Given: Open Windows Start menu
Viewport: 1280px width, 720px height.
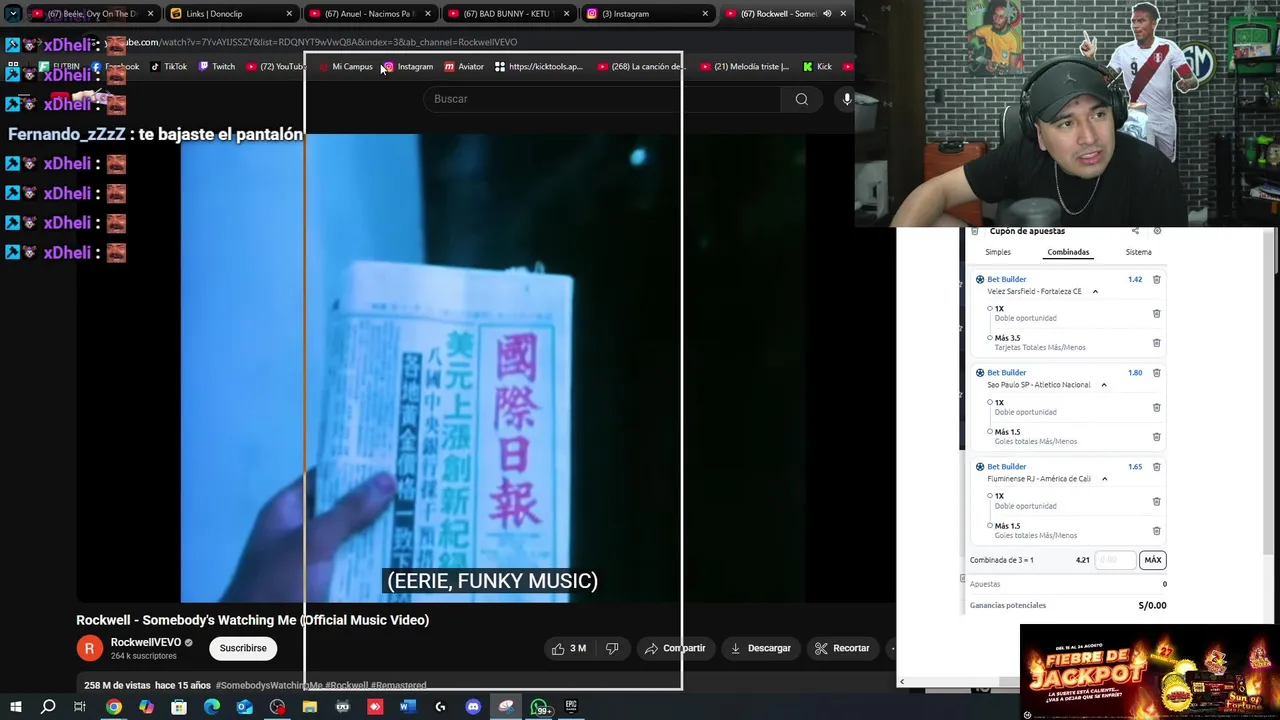Looking at the screenshot, I should coord(15,707).
